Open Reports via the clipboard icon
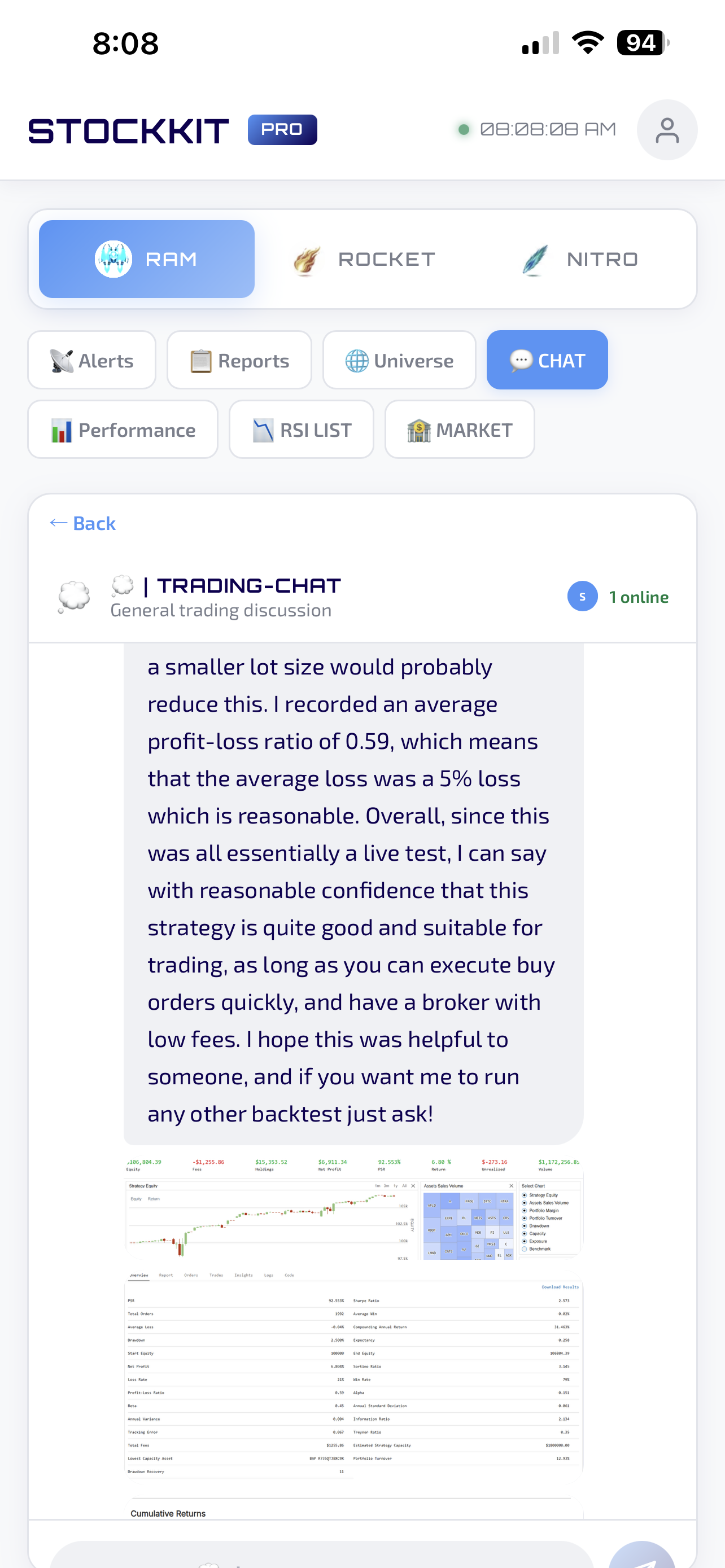725x1568 pixels. 203,359
